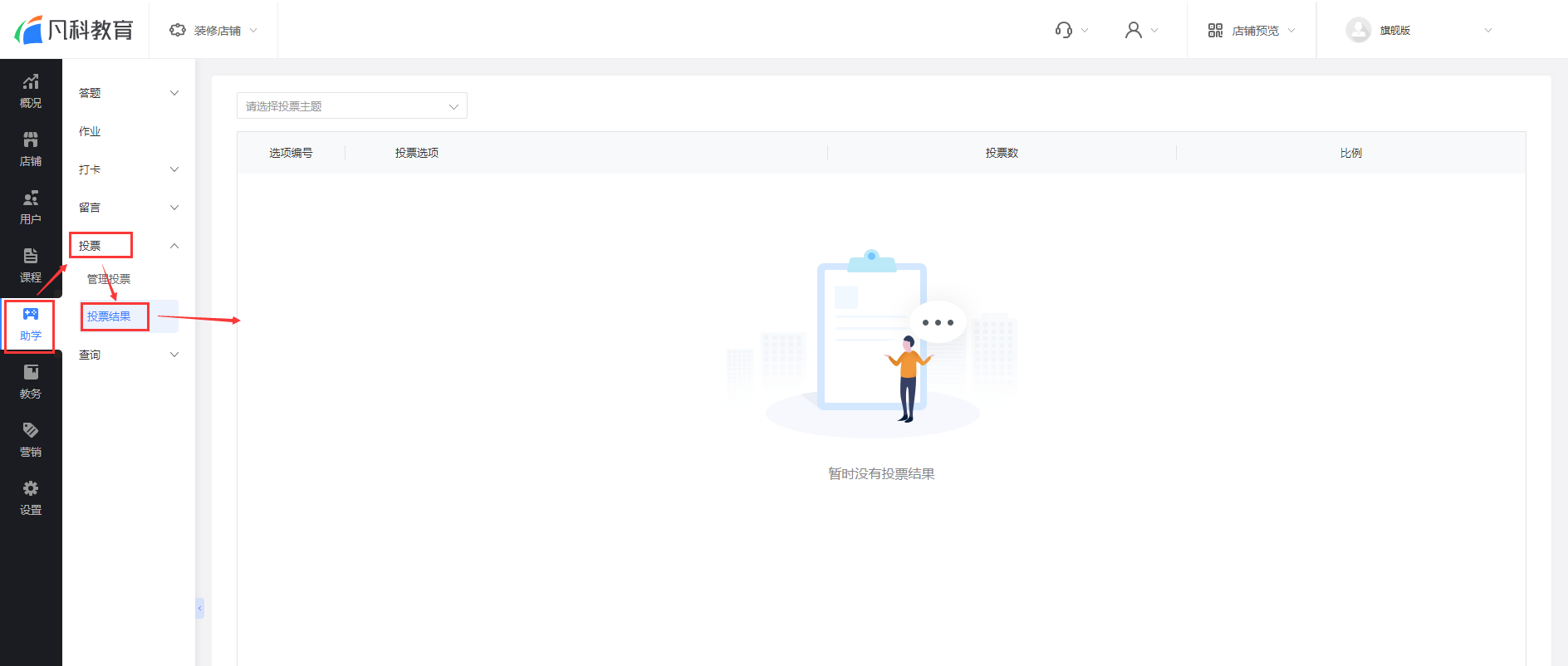The width and height of the screenshot is (1568, 666).
Task: Expand the 打卡 menu chevron
Action: (174, 169)
